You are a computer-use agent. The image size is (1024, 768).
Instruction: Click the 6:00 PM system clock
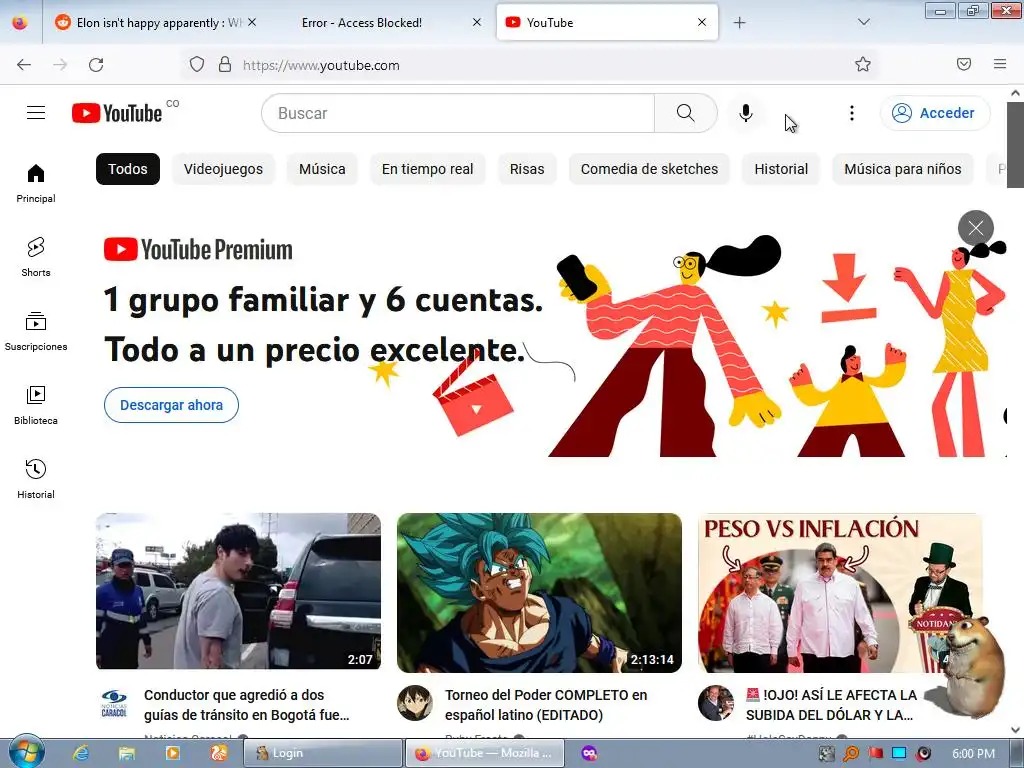(x=973, y=753)
